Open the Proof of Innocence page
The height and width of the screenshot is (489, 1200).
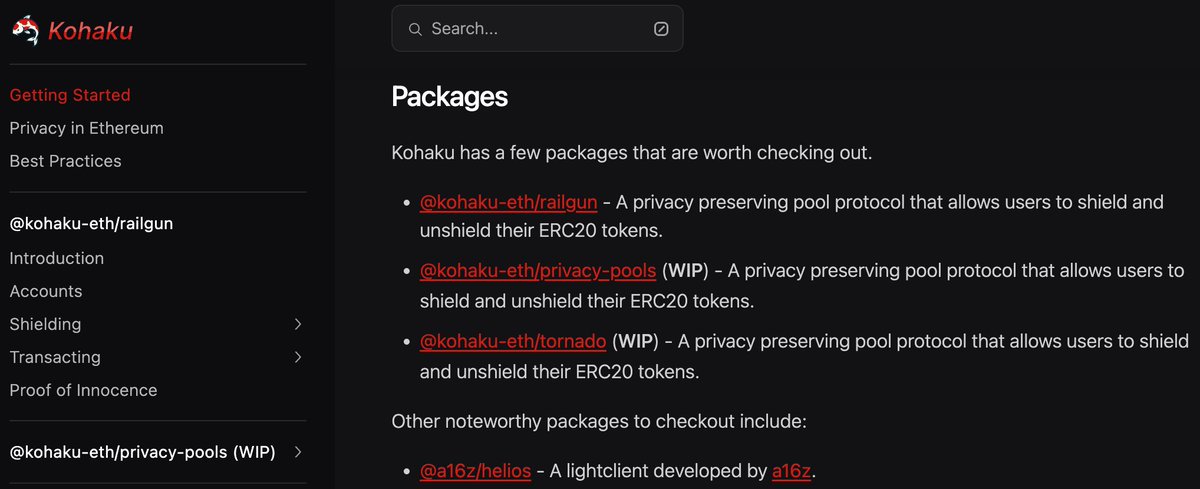pos(83,390)
